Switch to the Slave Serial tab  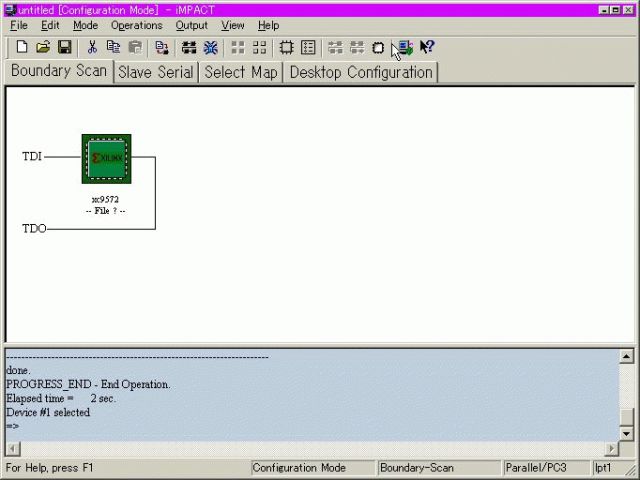tap(156, 72)
